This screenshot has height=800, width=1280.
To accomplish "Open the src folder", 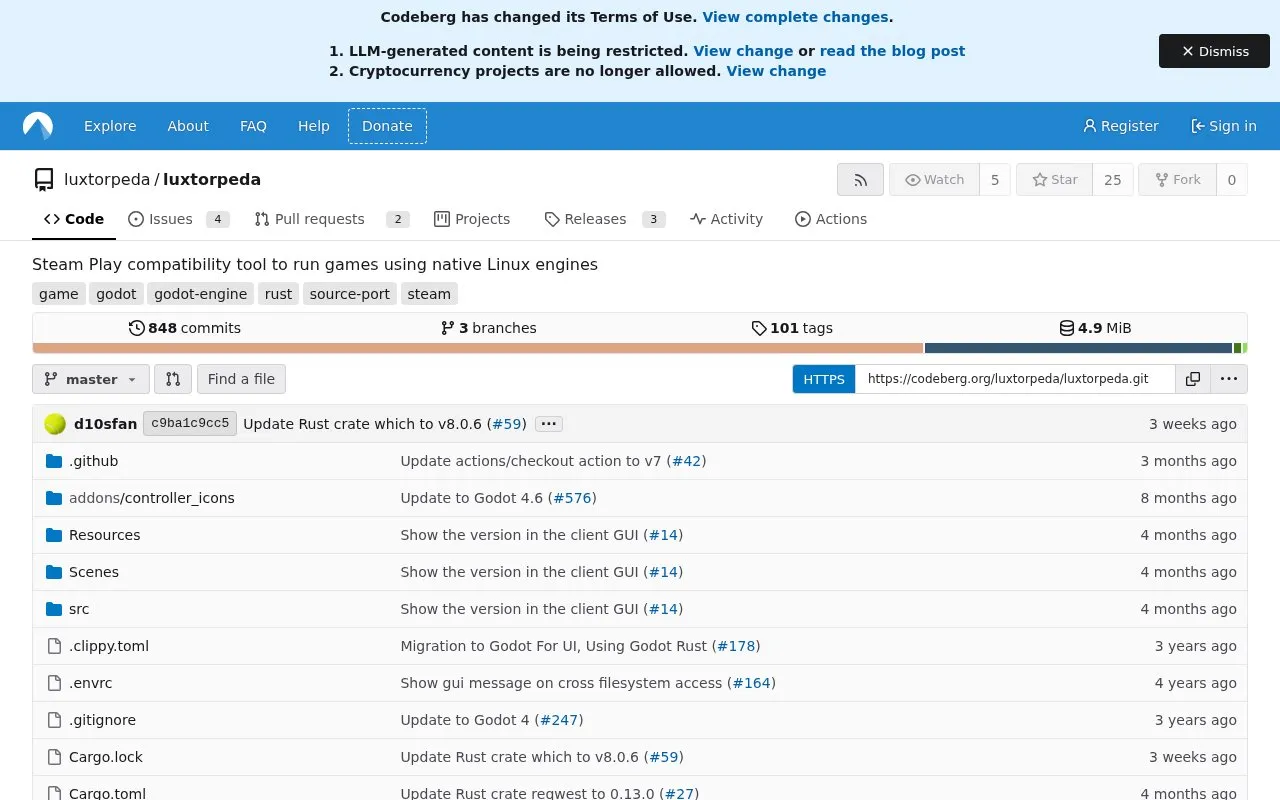I will pos(79,609).
